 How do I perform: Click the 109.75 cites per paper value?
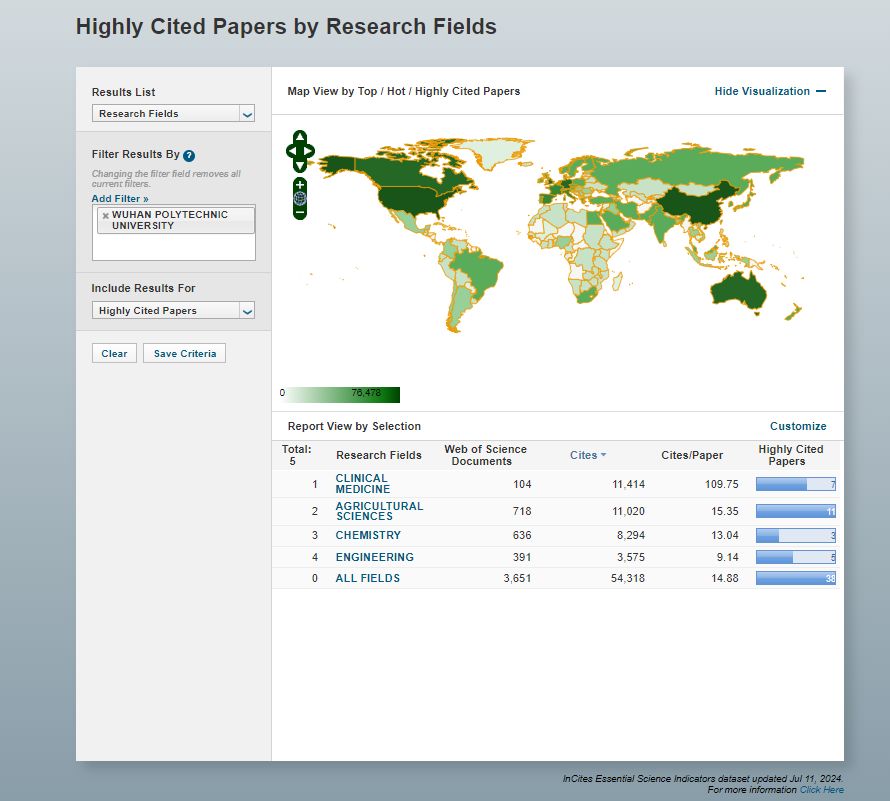tap(721, 484)
